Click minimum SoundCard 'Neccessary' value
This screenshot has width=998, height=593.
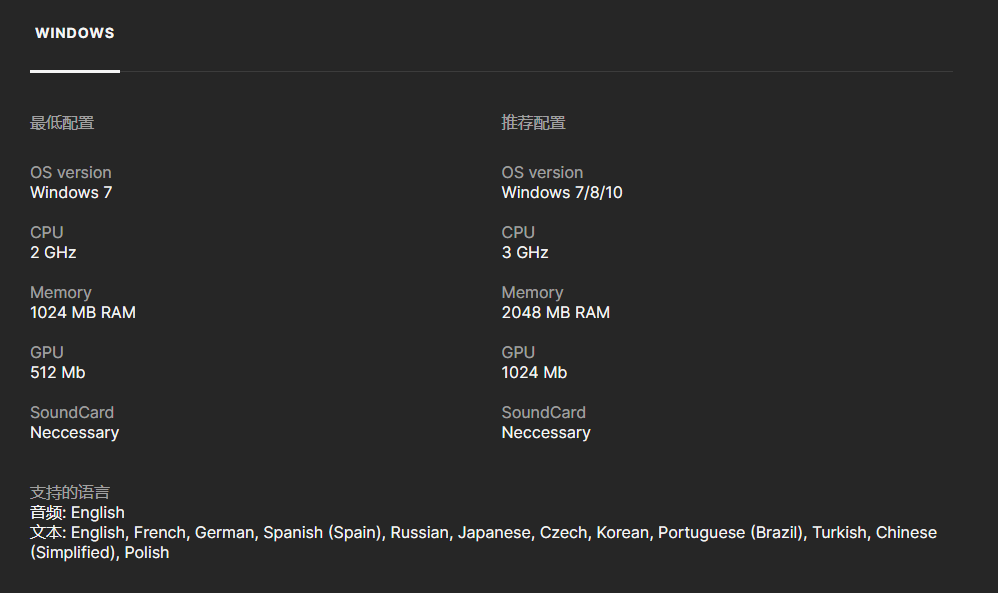click(74, 433)
